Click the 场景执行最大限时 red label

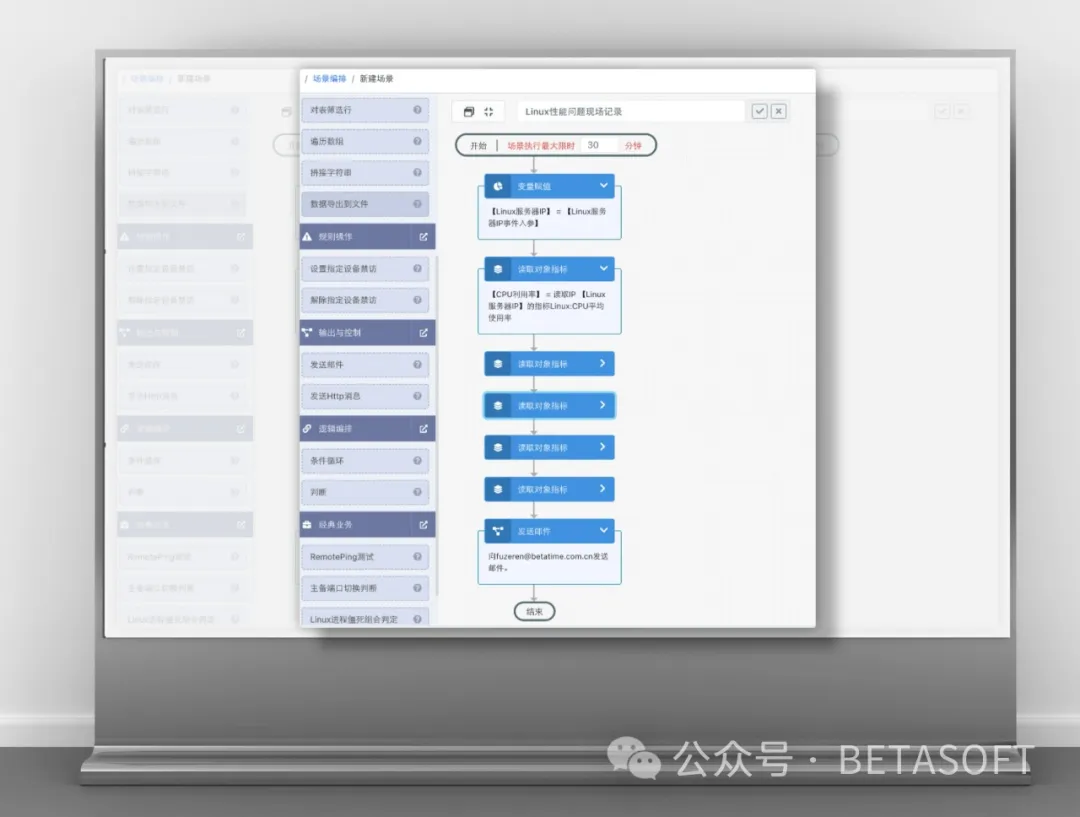pos(541,146)
